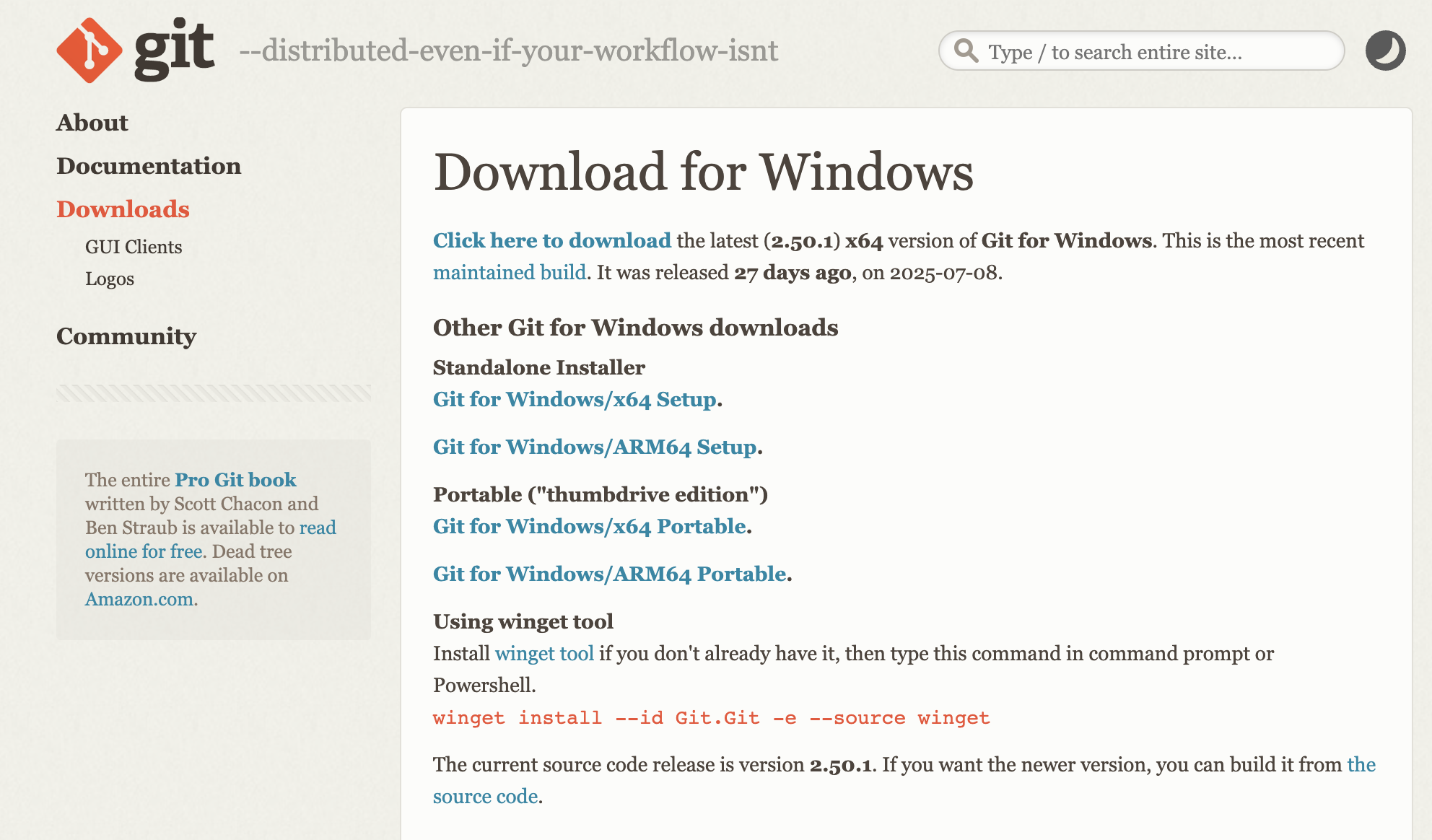Download Git for Windows/x64 Setup

click(x=573, y=399)
